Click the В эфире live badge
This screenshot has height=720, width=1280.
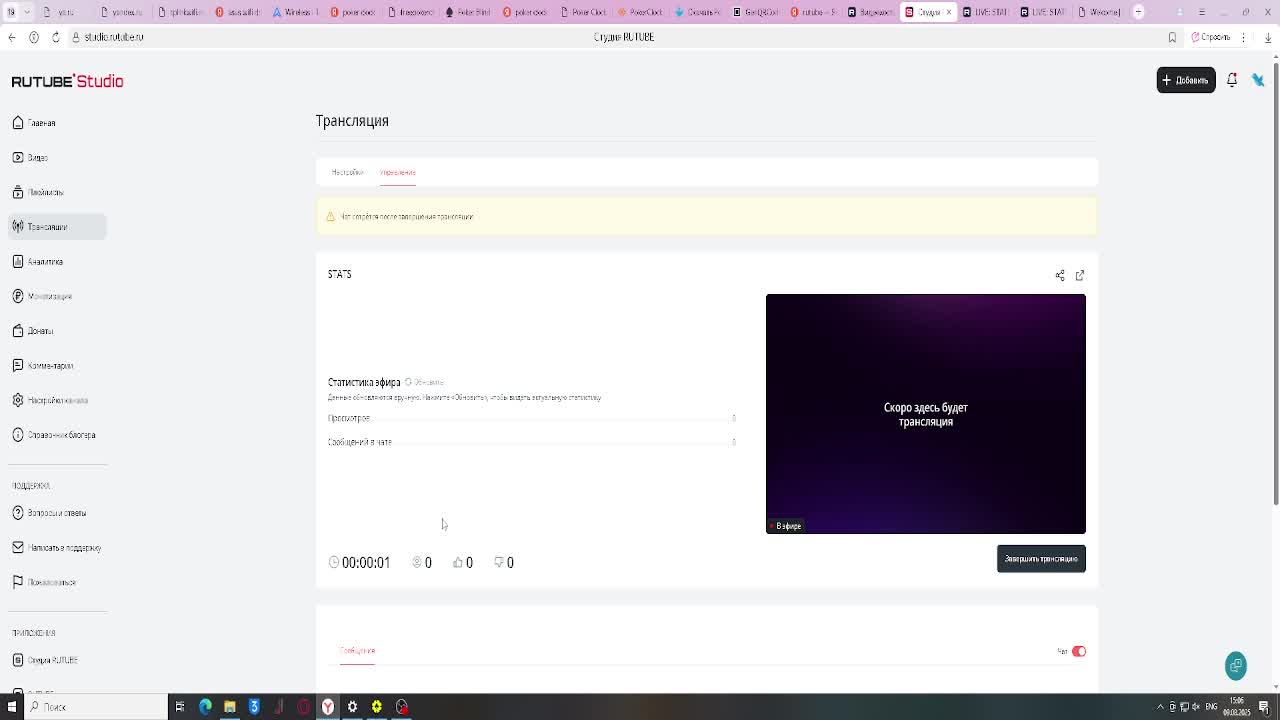tap(786, 526)
